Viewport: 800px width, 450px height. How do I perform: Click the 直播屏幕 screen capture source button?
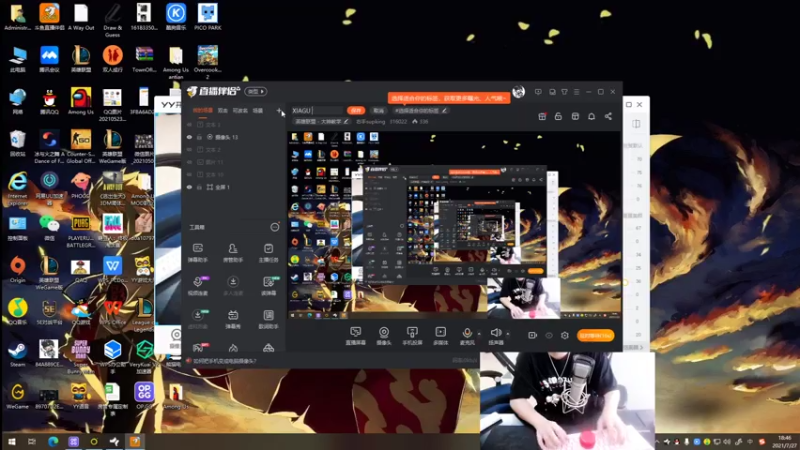point(356,336)
